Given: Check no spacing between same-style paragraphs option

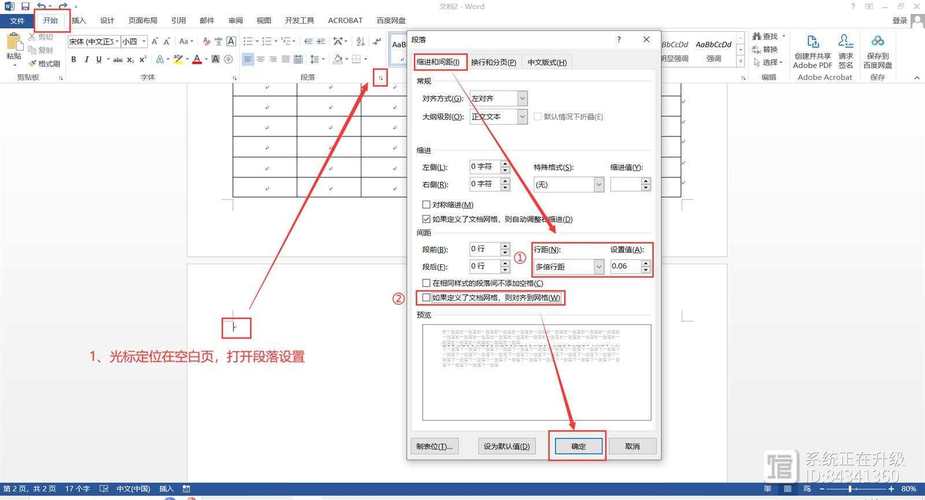Looking at the screenshot, I should 426,284.
